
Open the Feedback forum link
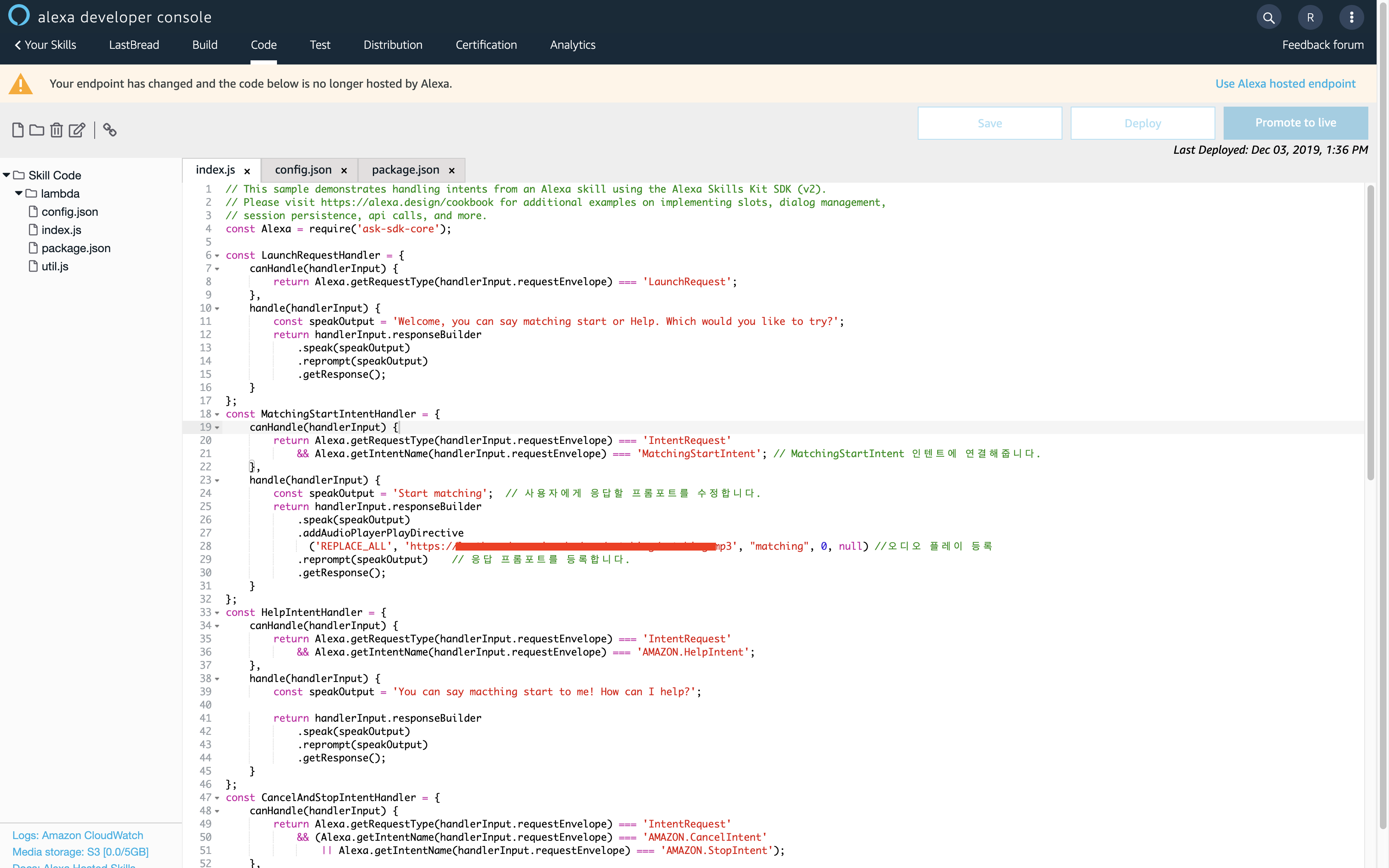click(1322, 45)
